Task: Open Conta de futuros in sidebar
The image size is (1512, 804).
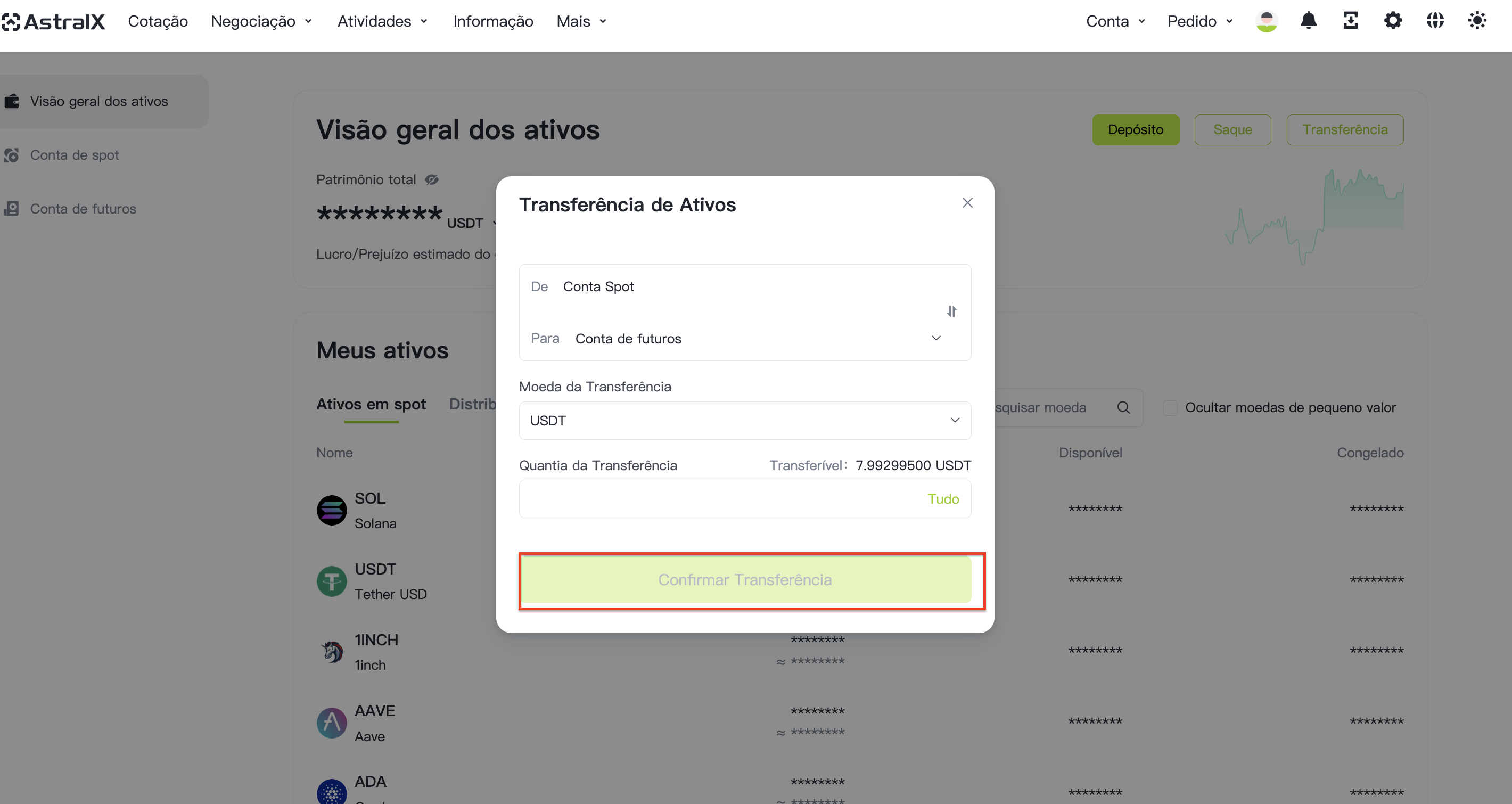Action: pyautogui.click(x=83, y=209)
